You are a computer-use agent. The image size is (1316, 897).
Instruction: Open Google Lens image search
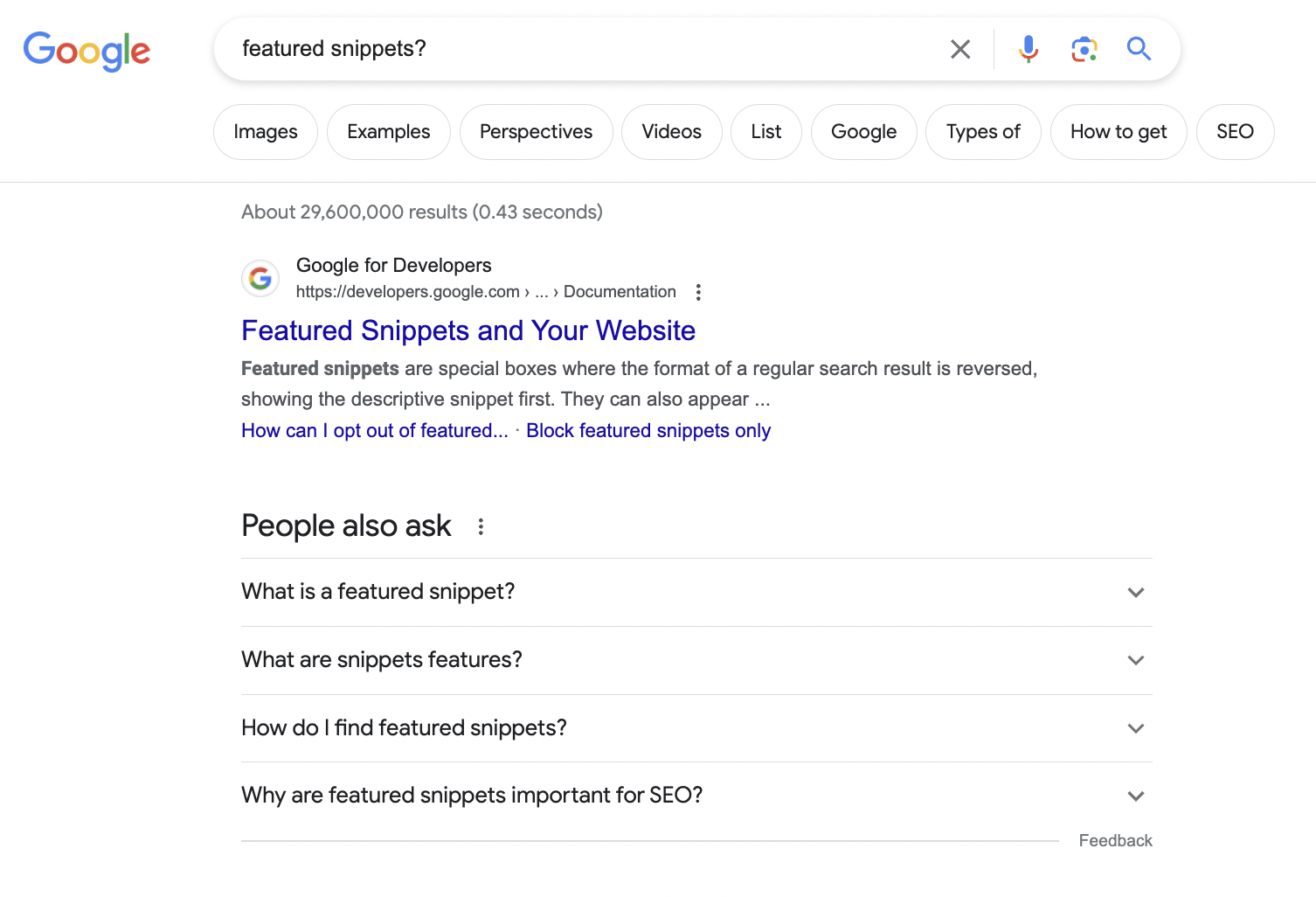pos(1084,49)
